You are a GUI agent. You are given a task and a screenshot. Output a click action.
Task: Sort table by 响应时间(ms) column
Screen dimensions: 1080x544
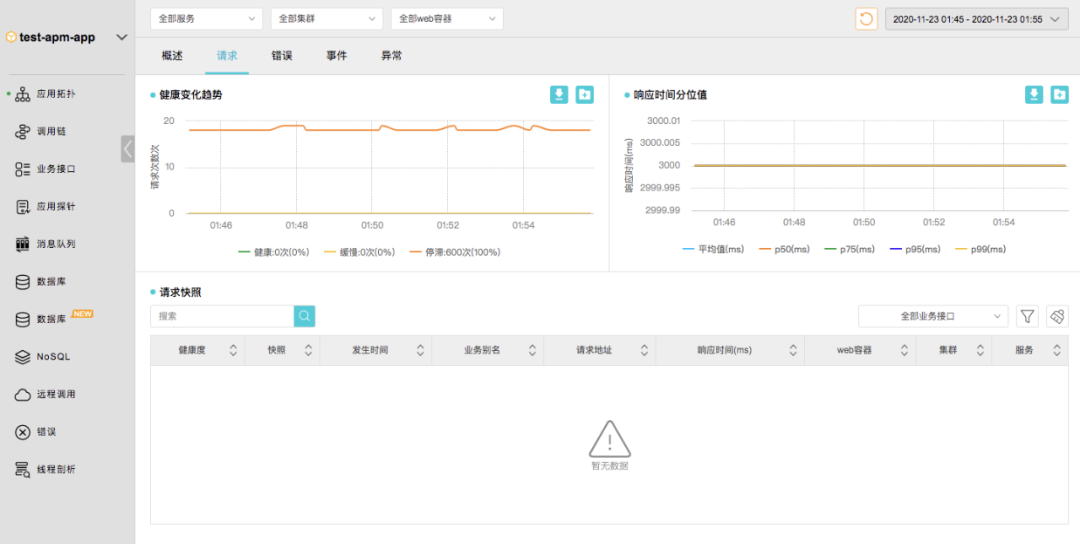click(730, 351)
